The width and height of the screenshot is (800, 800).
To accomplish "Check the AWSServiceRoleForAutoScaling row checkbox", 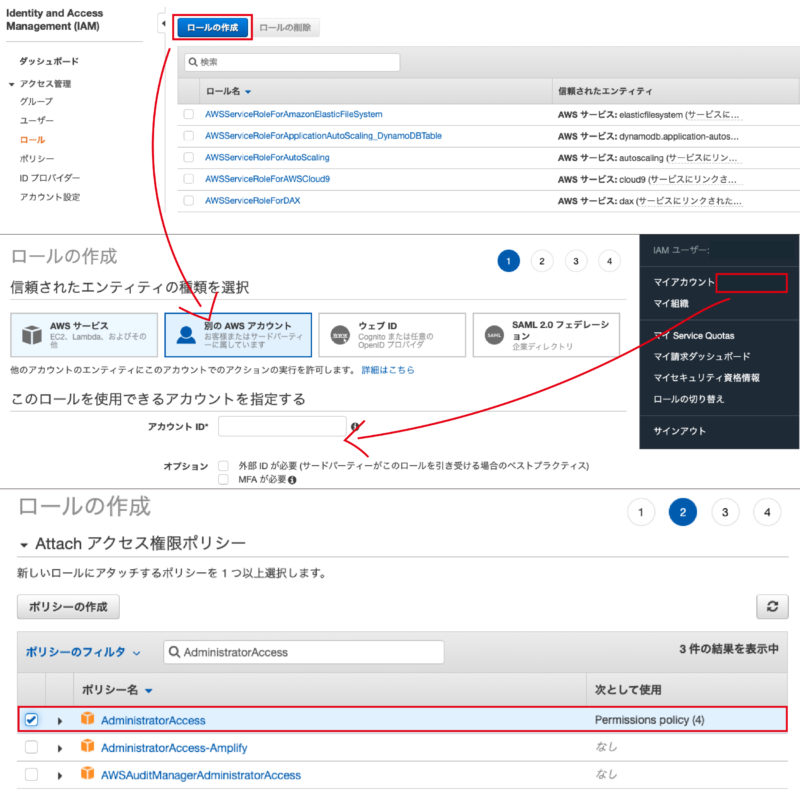I will tap(189, 157).
